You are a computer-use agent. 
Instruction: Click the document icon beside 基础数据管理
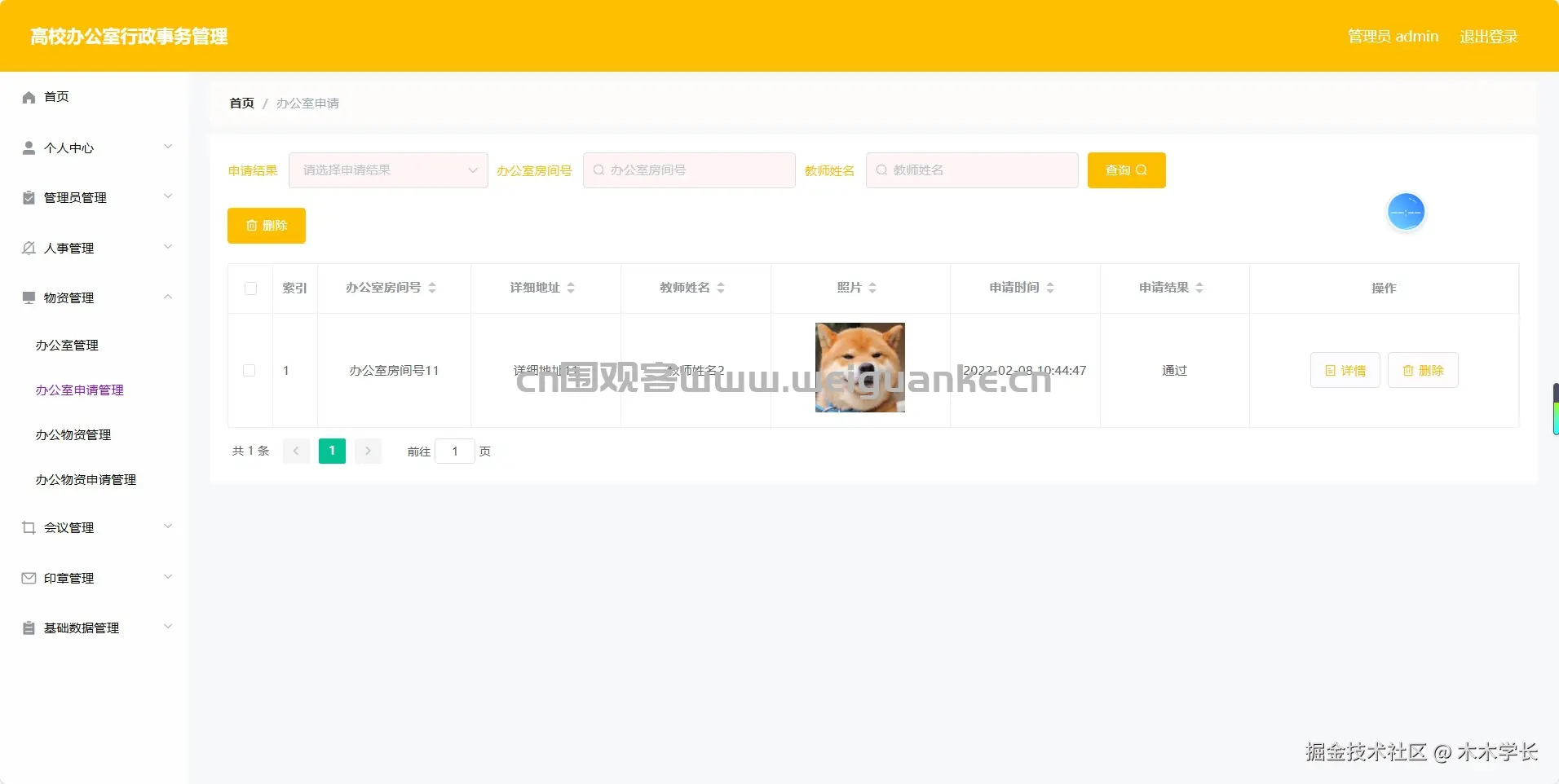pos(29,628)
